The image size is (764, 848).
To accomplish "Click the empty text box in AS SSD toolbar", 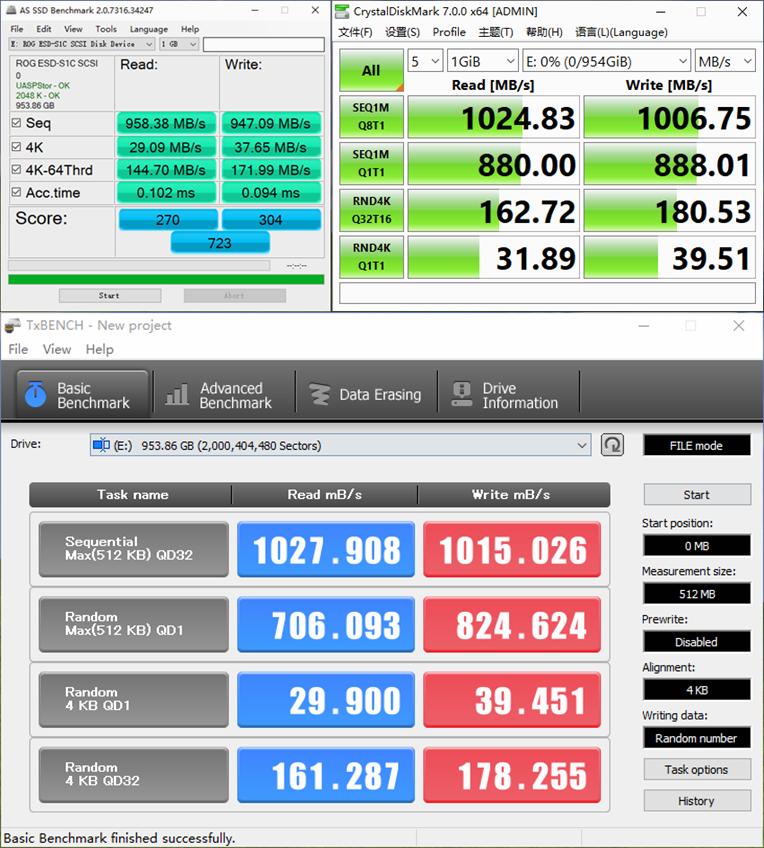I will (264, 44).
